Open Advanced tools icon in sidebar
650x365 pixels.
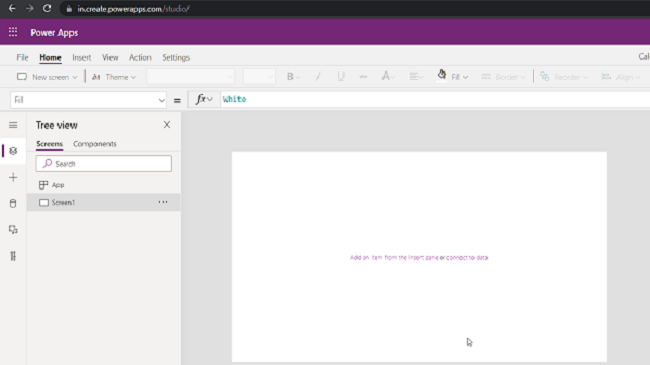[13, 256]
